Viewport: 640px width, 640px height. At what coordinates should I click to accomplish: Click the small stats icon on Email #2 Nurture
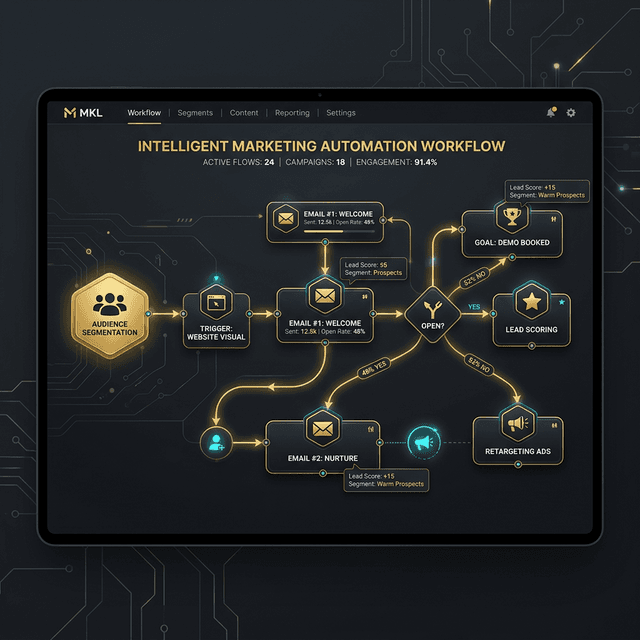pyautogui.click(x=371, y=429)
